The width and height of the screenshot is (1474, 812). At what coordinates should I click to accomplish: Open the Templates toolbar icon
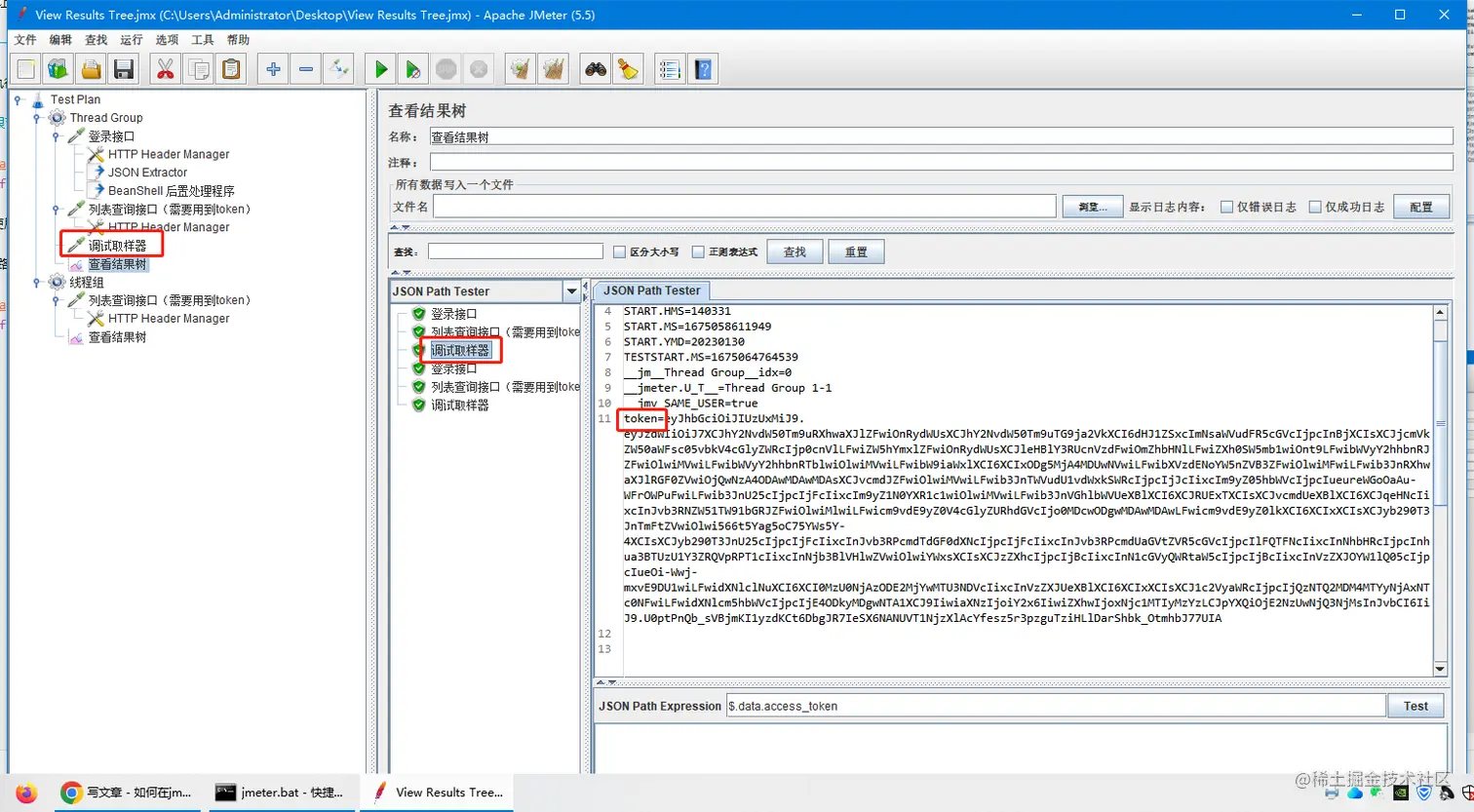(58, 69)
